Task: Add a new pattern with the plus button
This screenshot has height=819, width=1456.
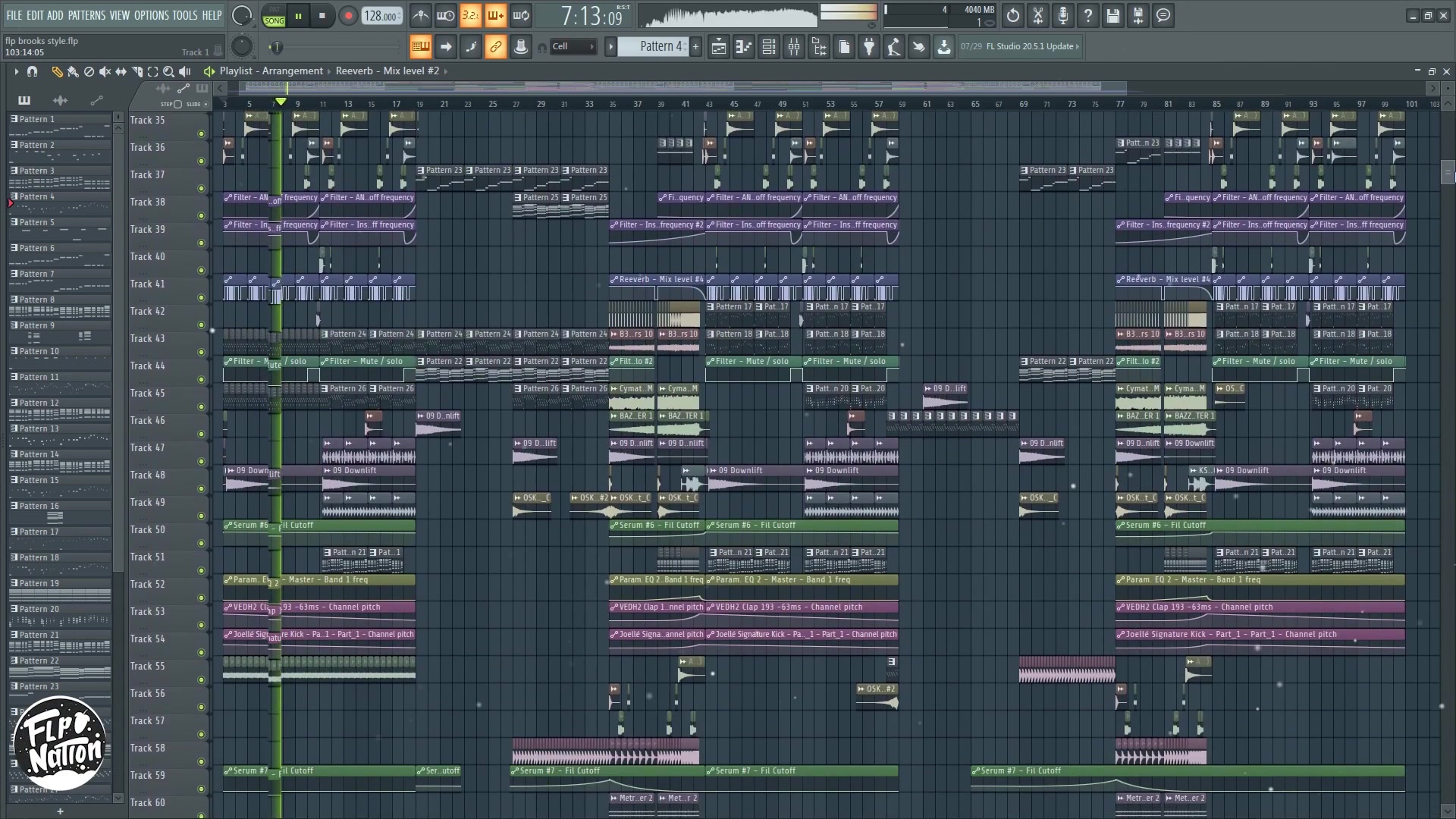Action: tap(695, 47)
